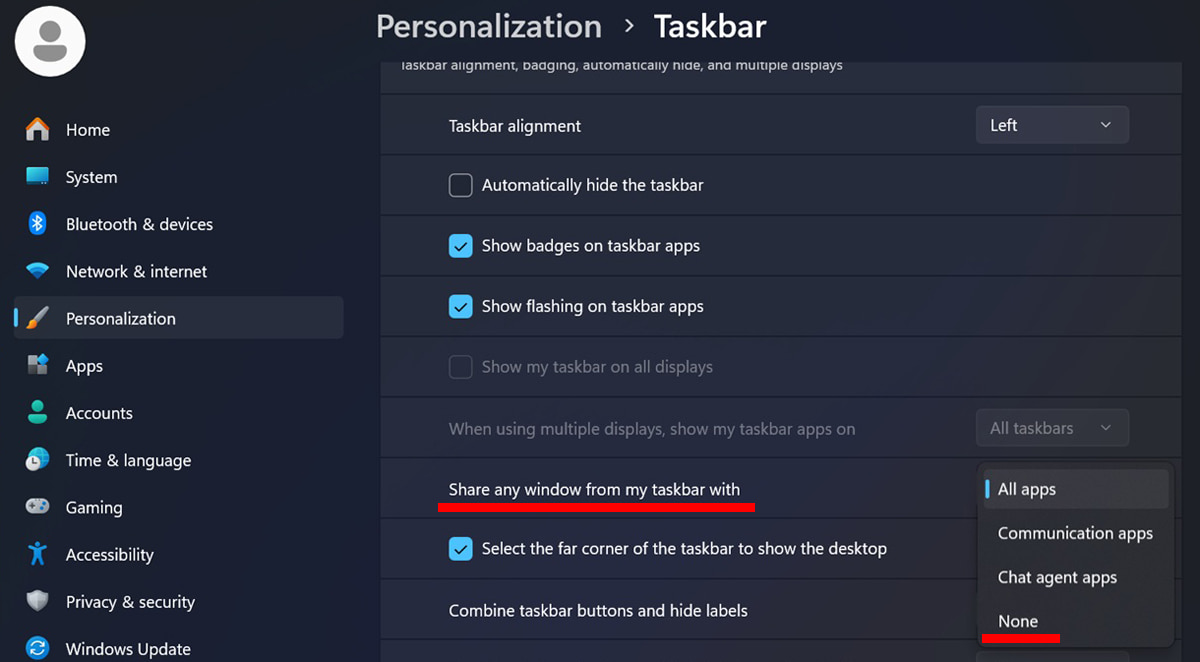Open System via the monitor icon
Viewport: 1200px width, 662px height.
pos(38,177)
